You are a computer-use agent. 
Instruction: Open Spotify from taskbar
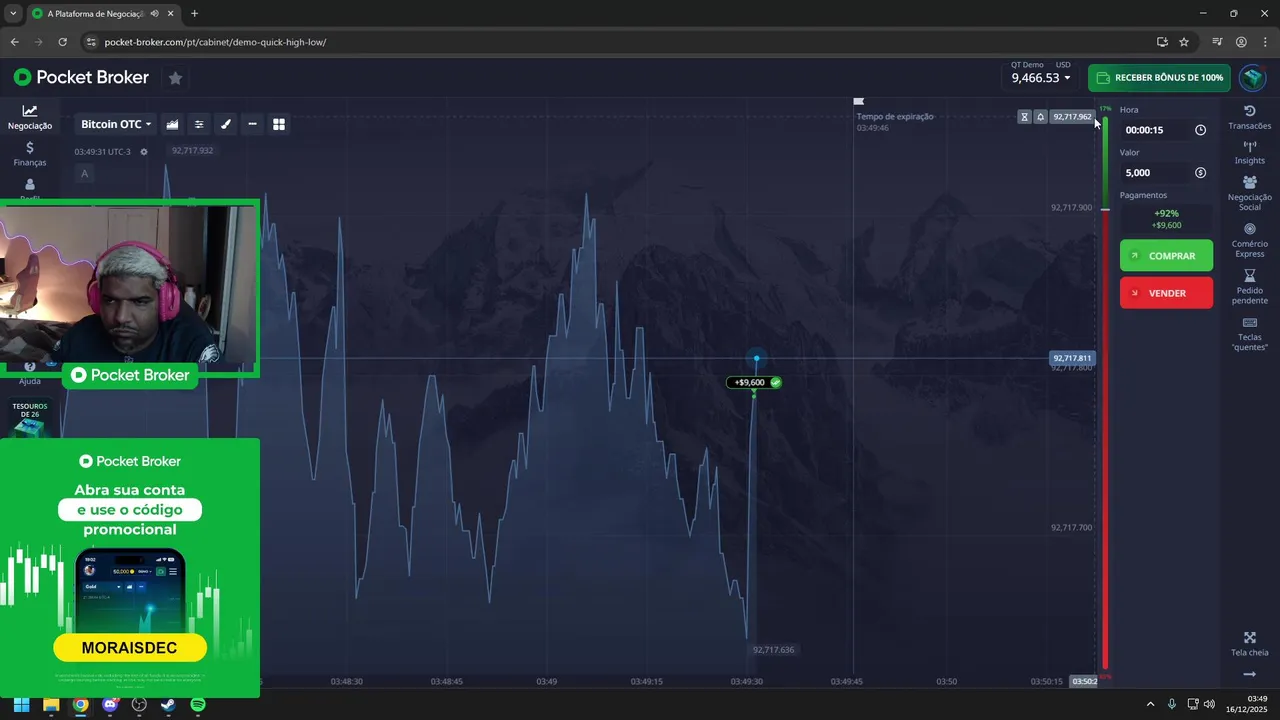point(198,704)
